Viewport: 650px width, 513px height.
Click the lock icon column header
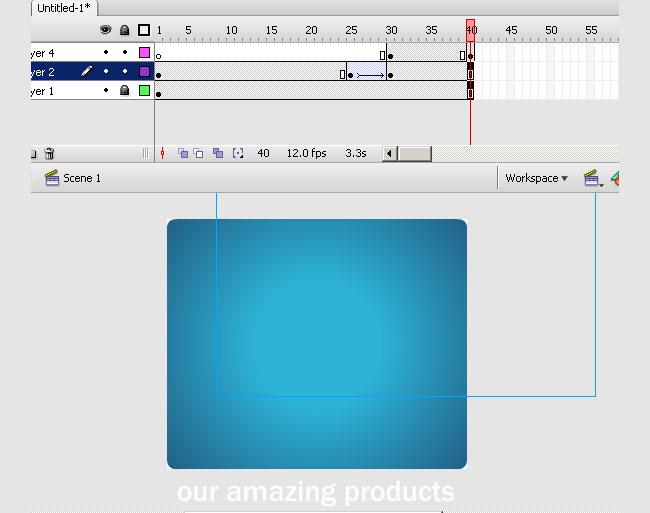(124, 30)
